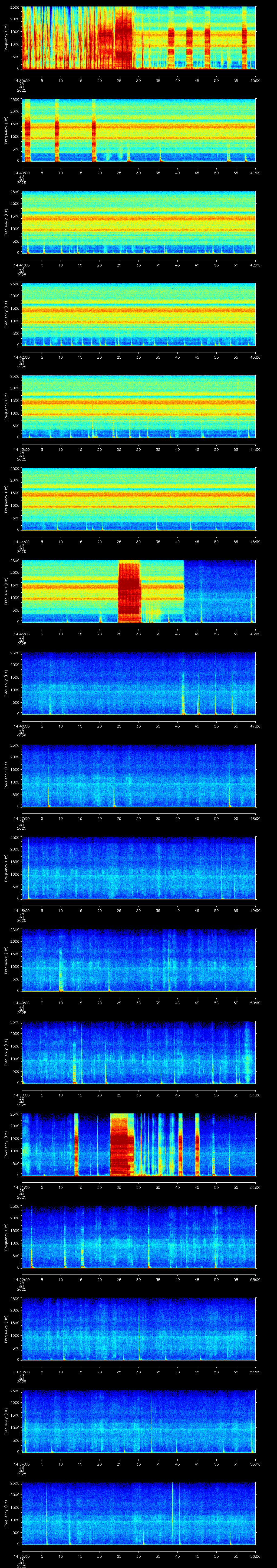Click the 14:48:00 start-time label
Image resolution: width=277 pixels, height=1568 pixels.
[x=21, y=910]
